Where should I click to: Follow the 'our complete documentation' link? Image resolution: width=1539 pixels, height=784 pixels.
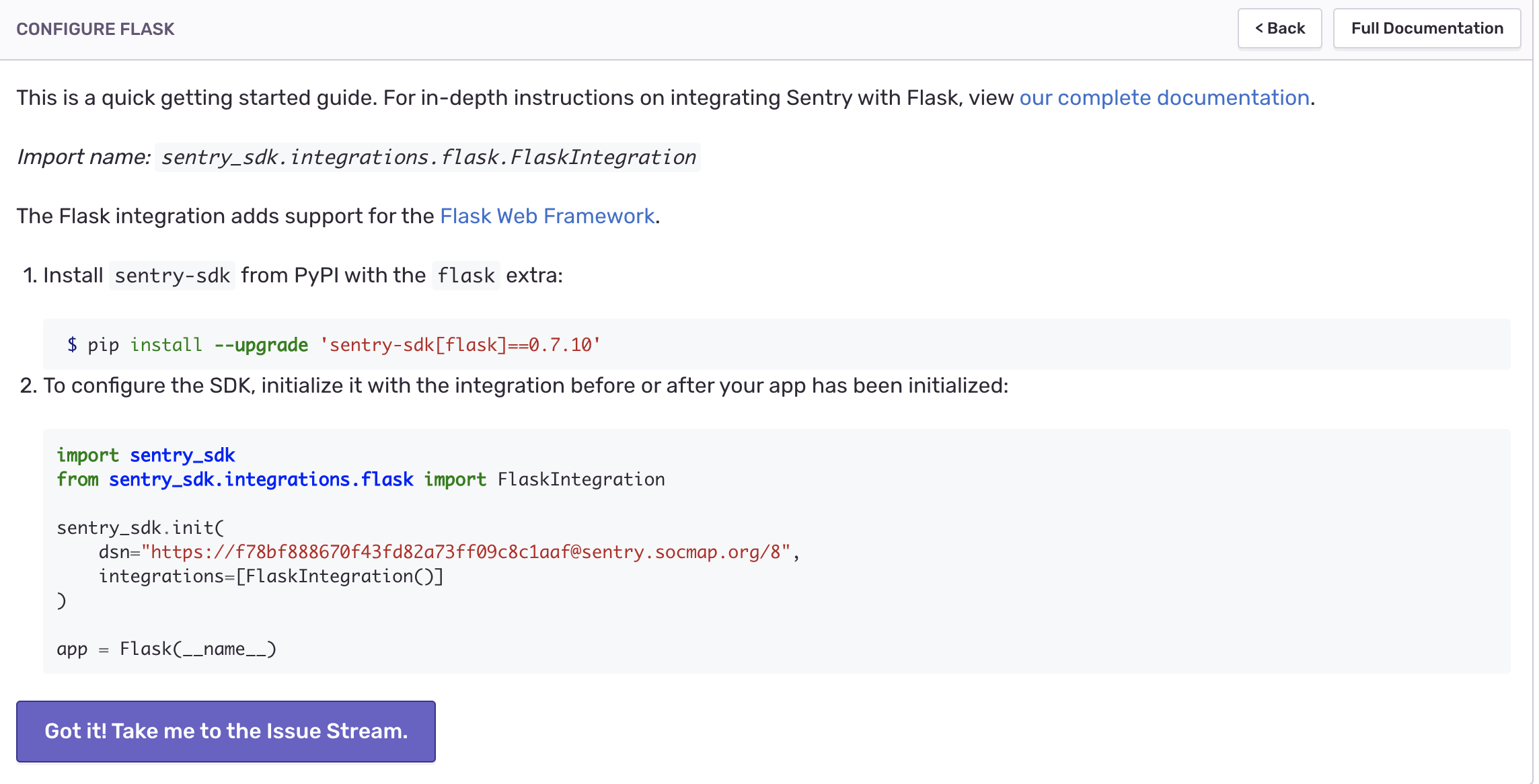coord(1164,97)
